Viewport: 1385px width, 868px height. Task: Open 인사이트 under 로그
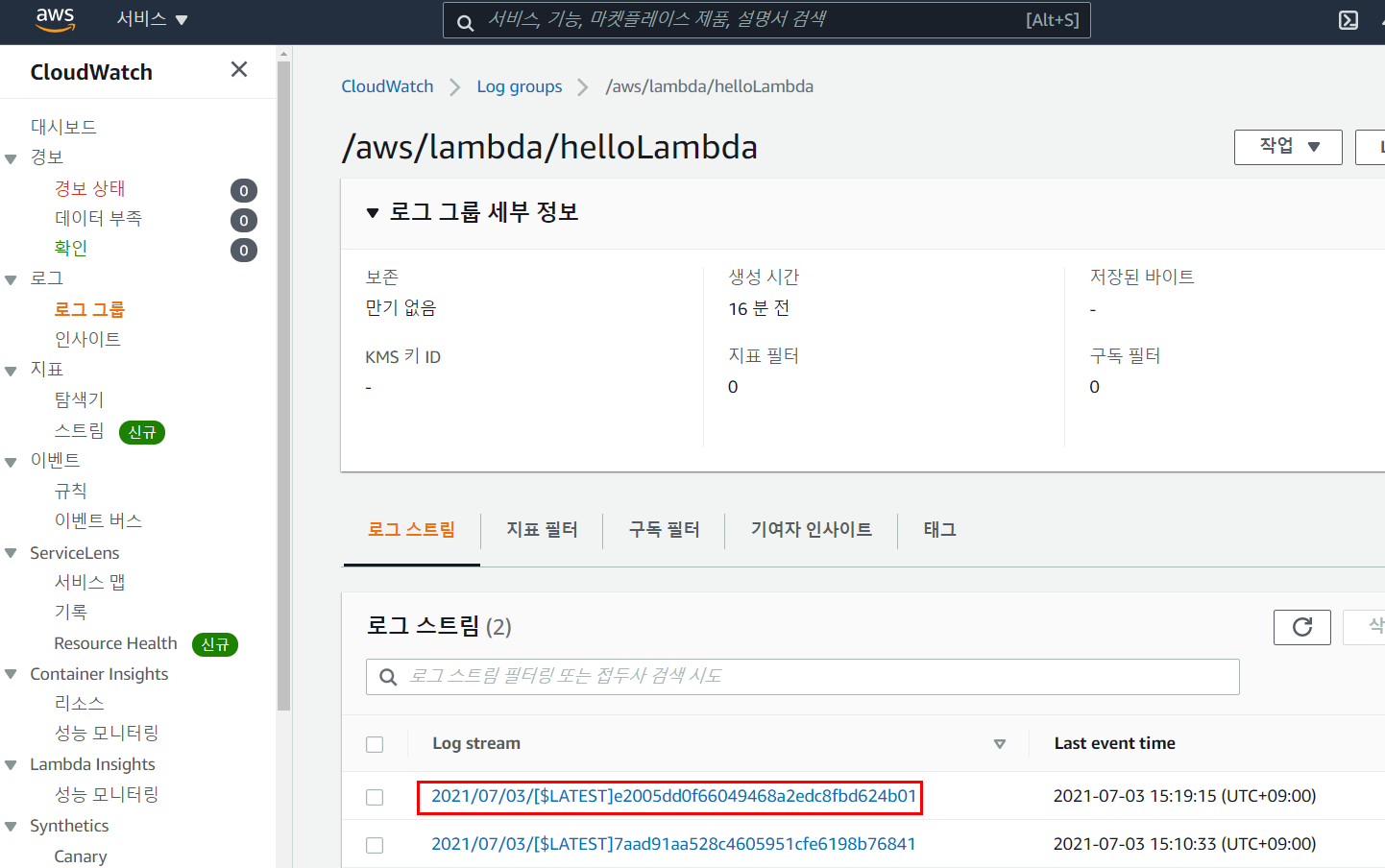click(x=87, y=339)
